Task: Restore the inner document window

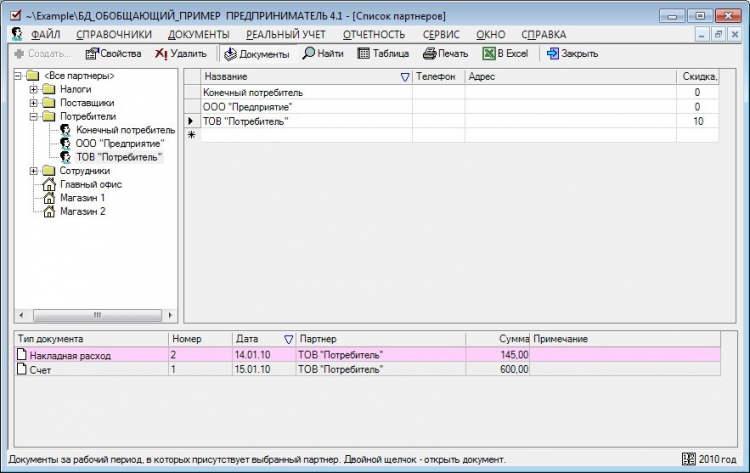Action: tap(718, 34)
